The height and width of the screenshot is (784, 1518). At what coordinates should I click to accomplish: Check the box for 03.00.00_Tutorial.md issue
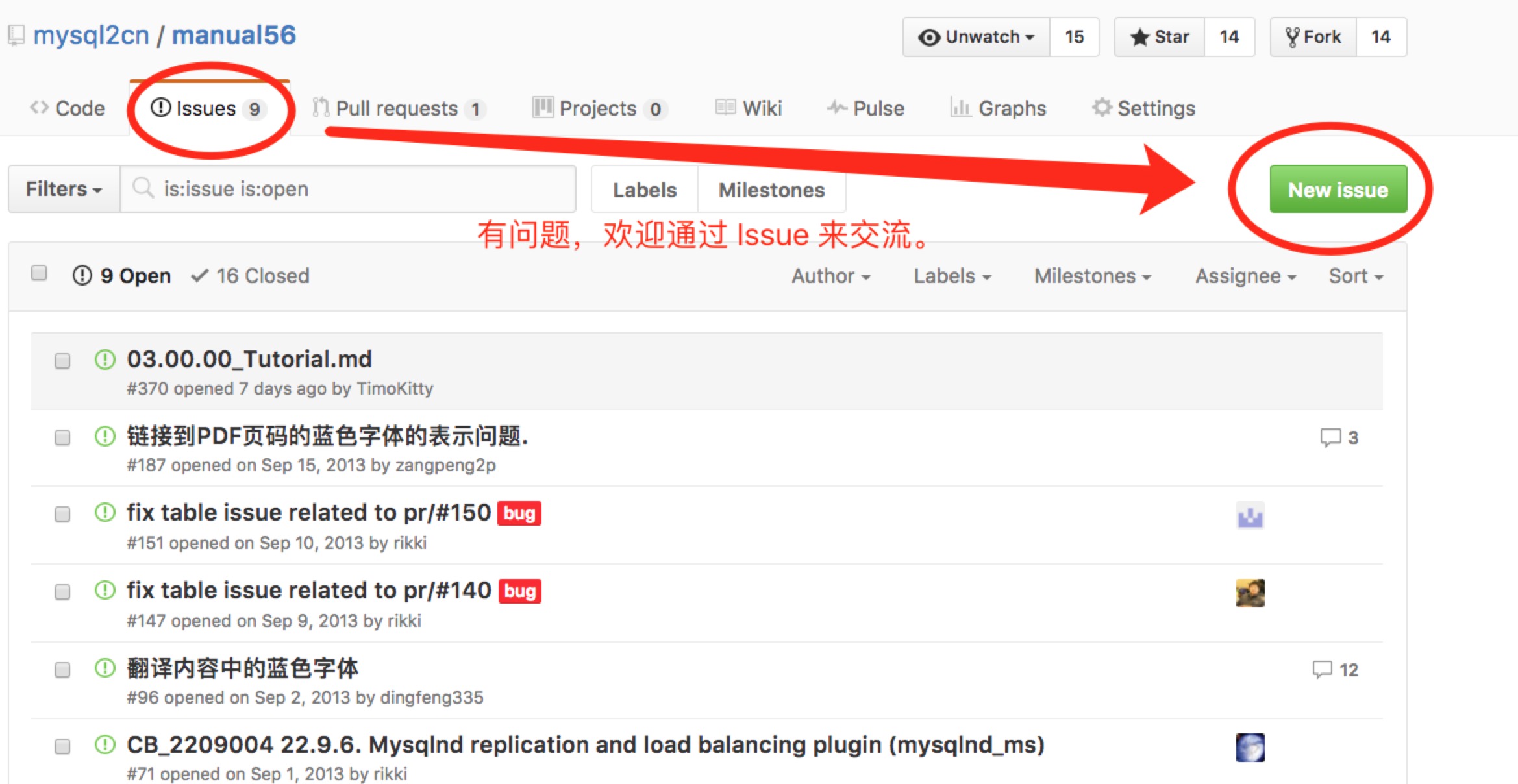[x=62, y=361]
